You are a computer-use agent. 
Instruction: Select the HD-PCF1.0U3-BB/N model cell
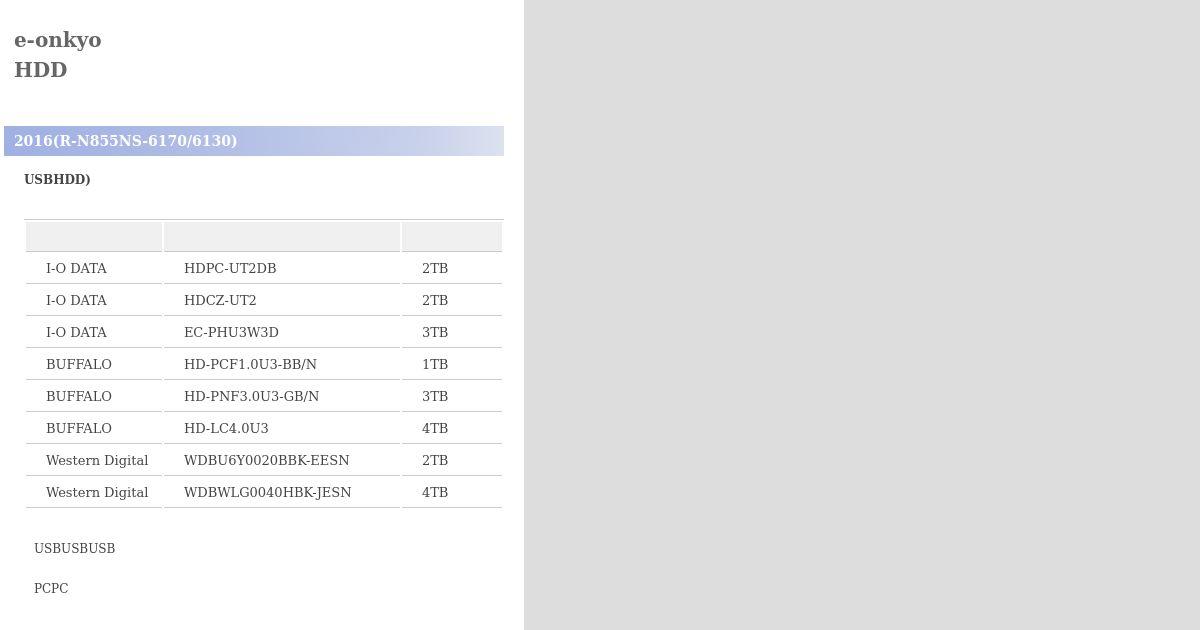pos(282,364)
